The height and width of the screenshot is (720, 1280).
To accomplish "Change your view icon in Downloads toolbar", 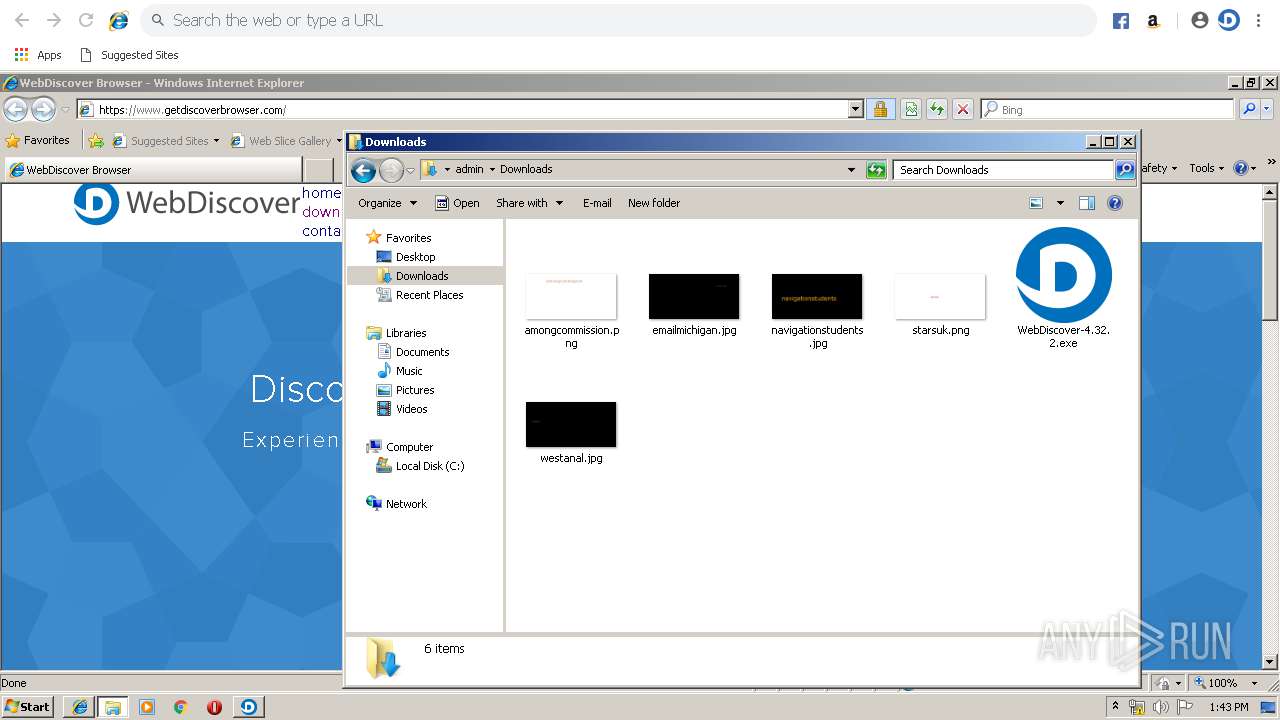I will coord(1036,203).
